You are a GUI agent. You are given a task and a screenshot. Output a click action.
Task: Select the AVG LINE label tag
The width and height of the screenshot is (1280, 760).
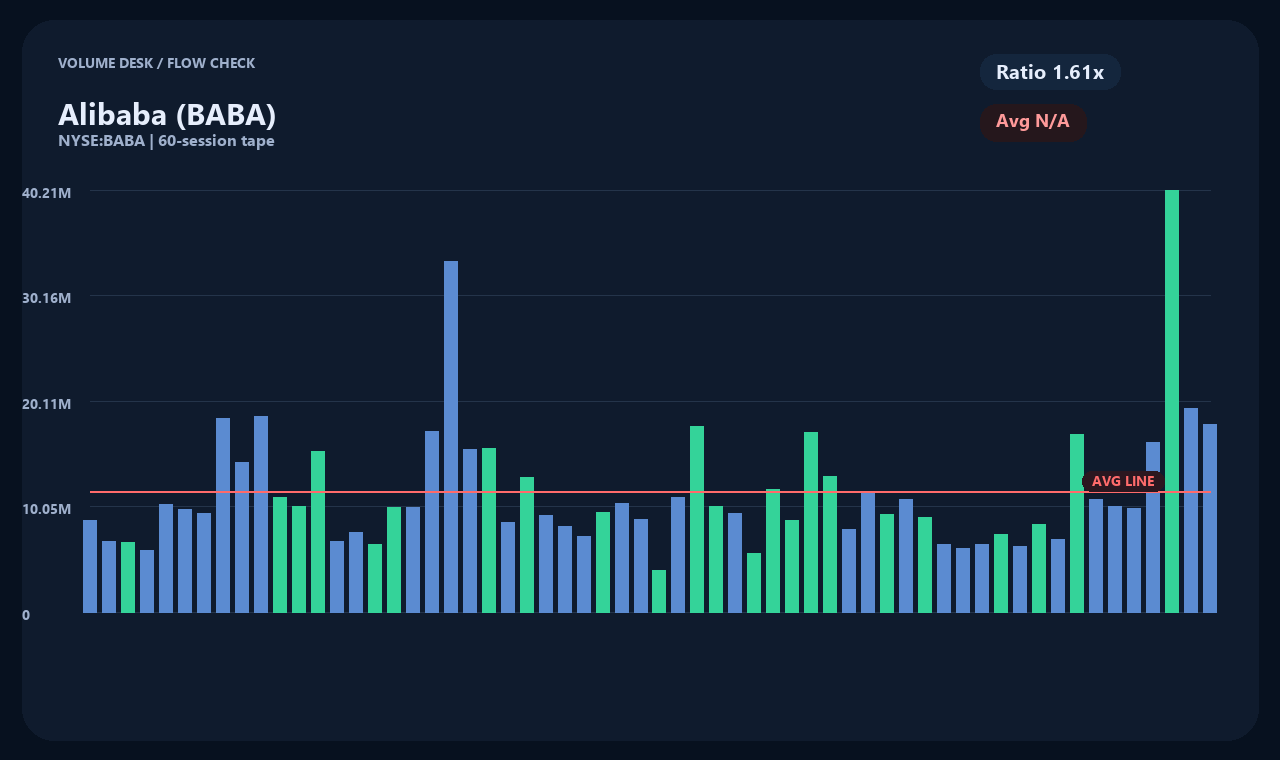point(1123,481)
